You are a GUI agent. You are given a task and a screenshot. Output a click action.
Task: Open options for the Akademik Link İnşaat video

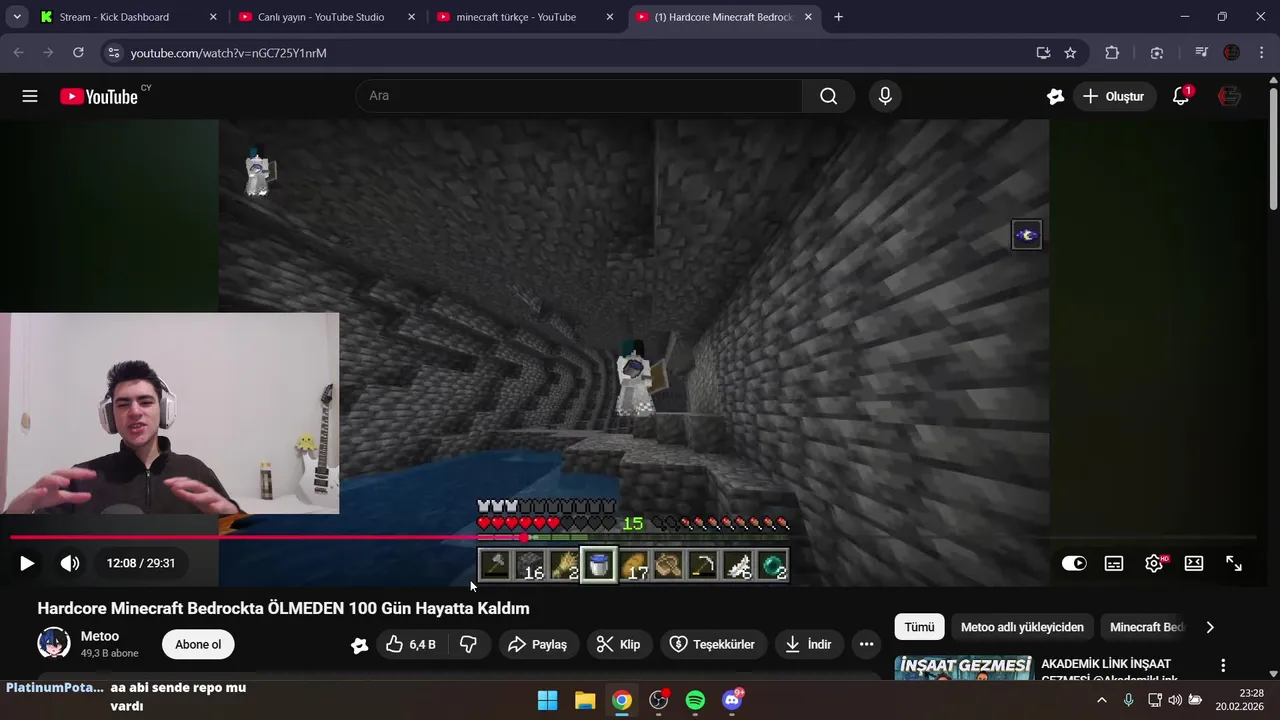pyautogui.click(x=1222, y=665)
